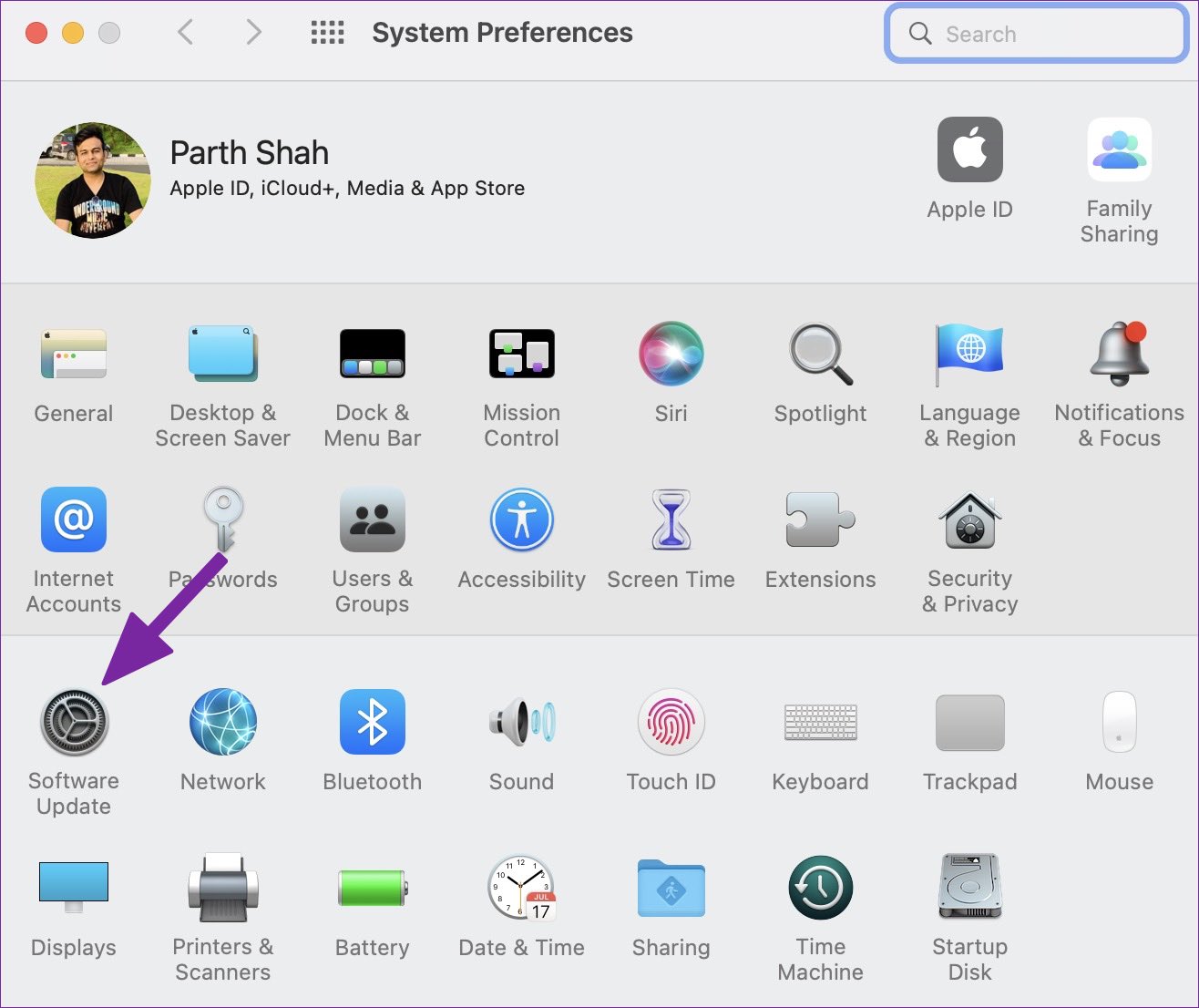
Task: Click the Search field
Action: click(x=1037, y=34)
